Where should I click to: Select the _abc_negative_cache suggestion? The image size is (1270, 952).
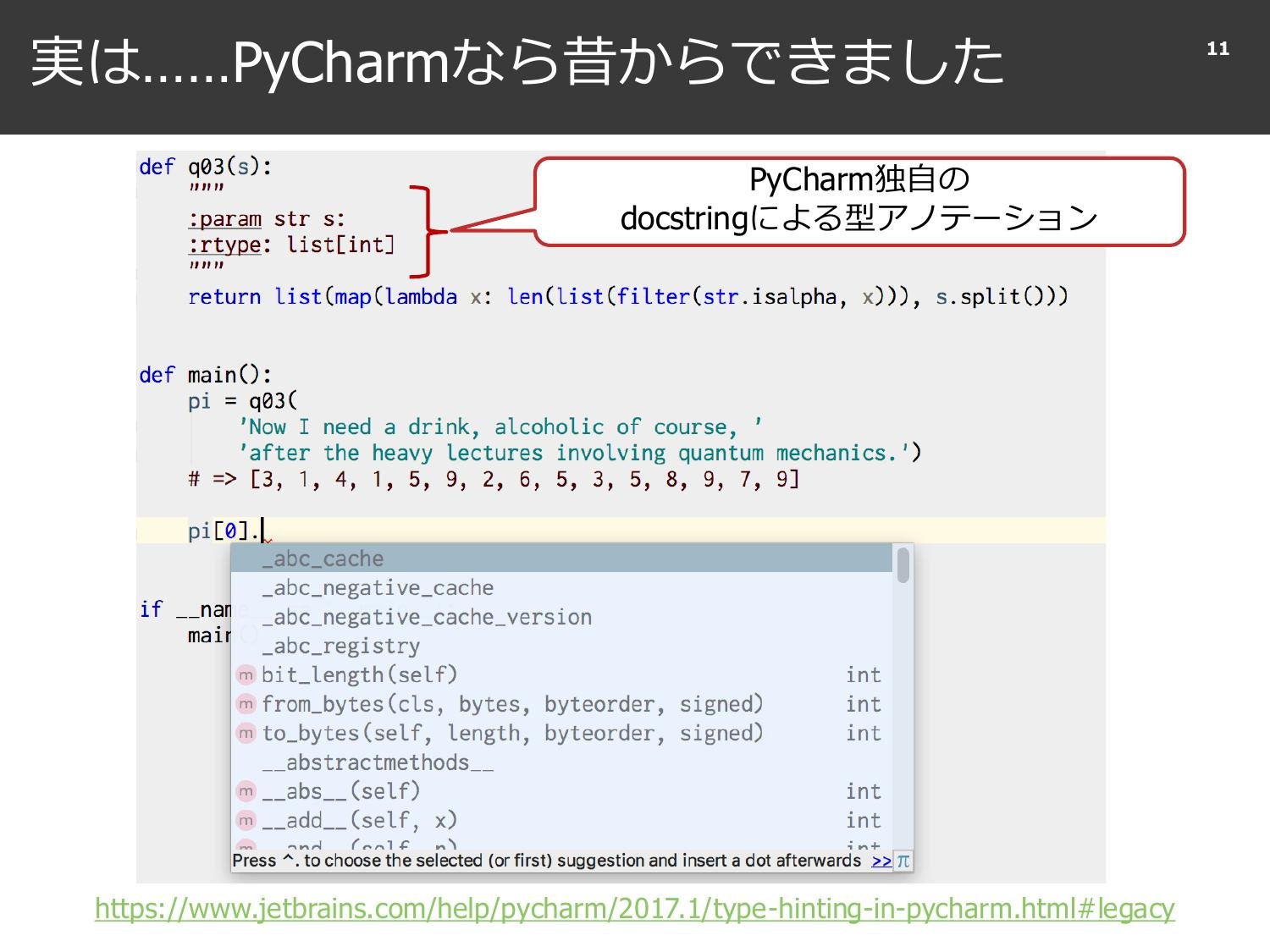point(378,587)
